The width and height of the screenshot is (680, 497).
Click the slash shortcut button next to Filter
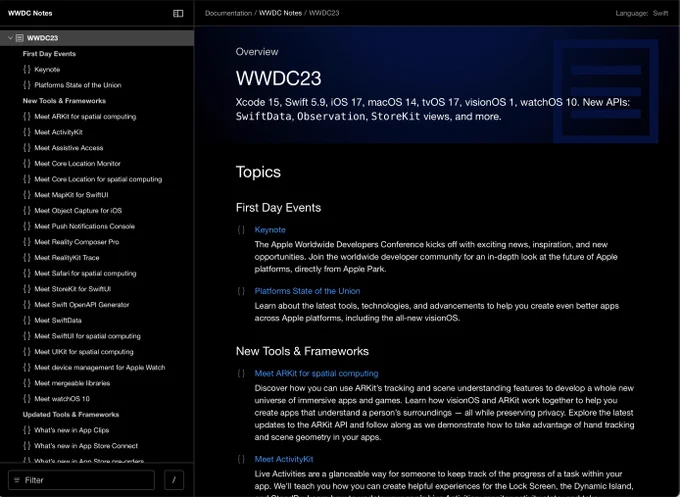coord(174,480)
